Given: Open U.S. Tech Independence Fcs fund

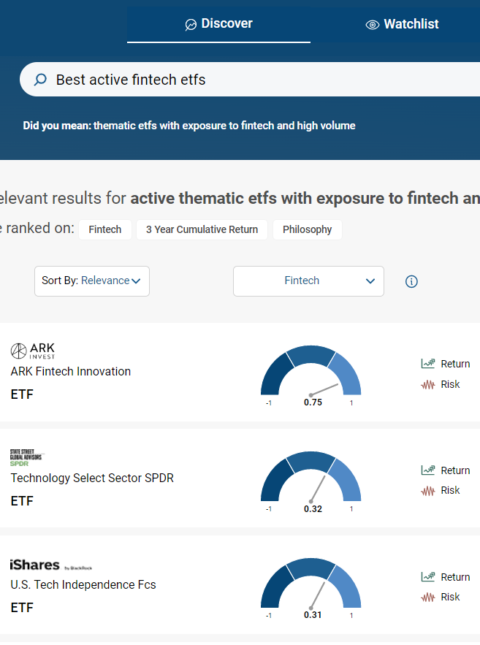Looking at the screenshot, I should pyautogui.click(x=83, y=585).
